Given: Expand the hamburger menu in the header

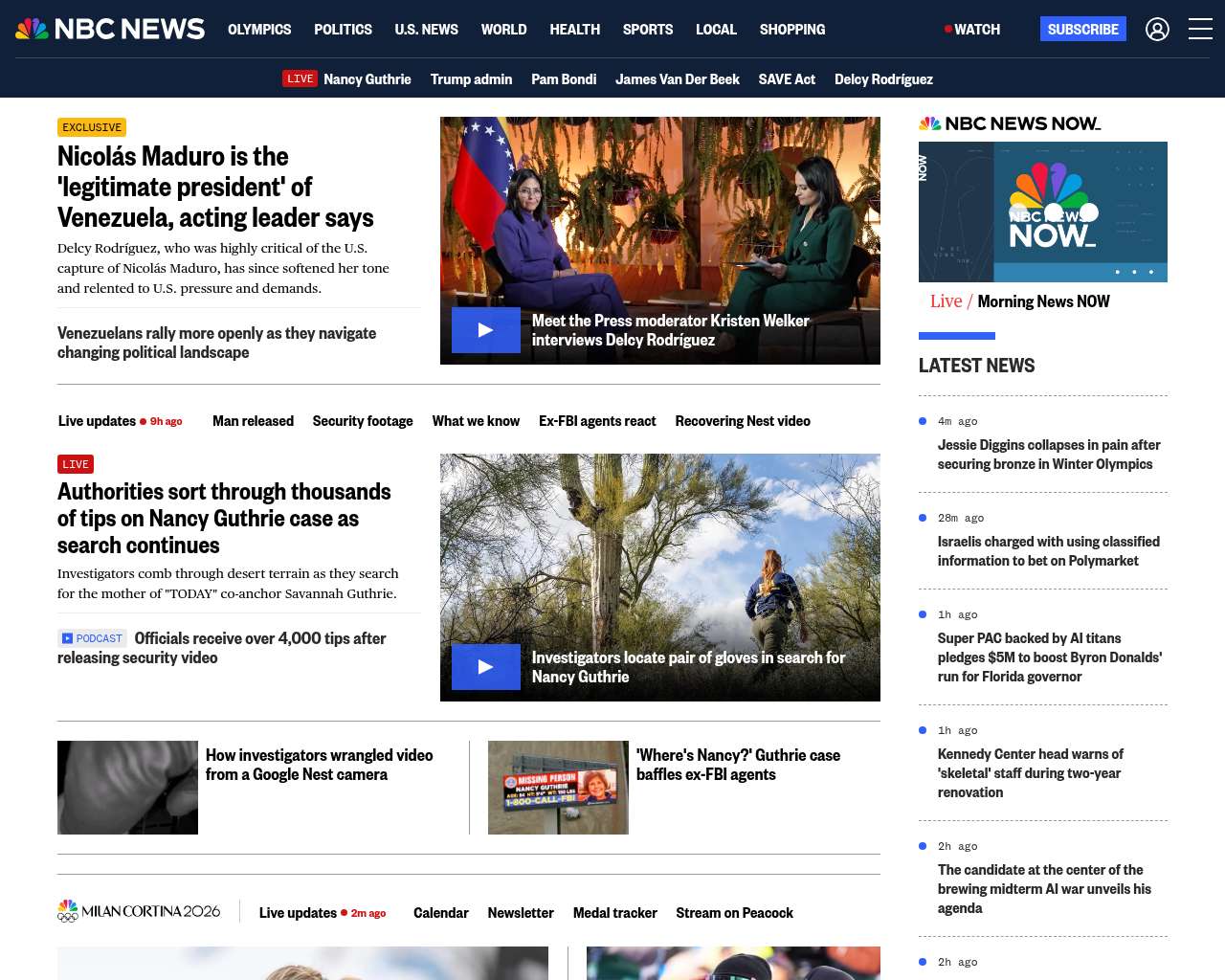Looking at the screenshot, I should [1200, 30].
